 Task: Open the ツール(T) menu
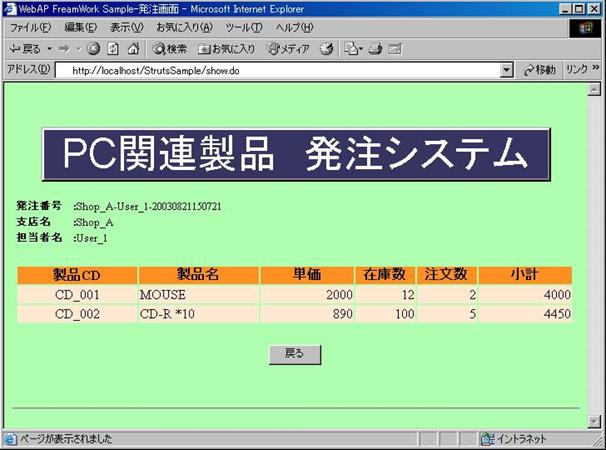click(x=244, y=27)
